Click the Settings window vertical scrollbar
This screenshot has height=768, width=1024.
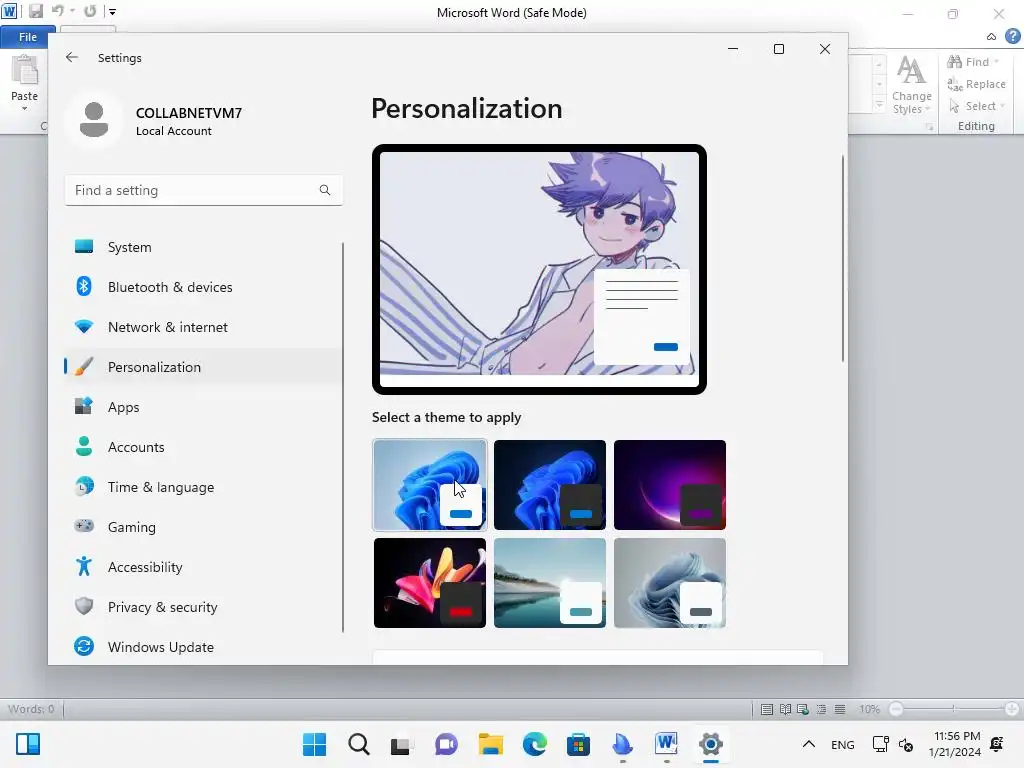coord(842,258)
